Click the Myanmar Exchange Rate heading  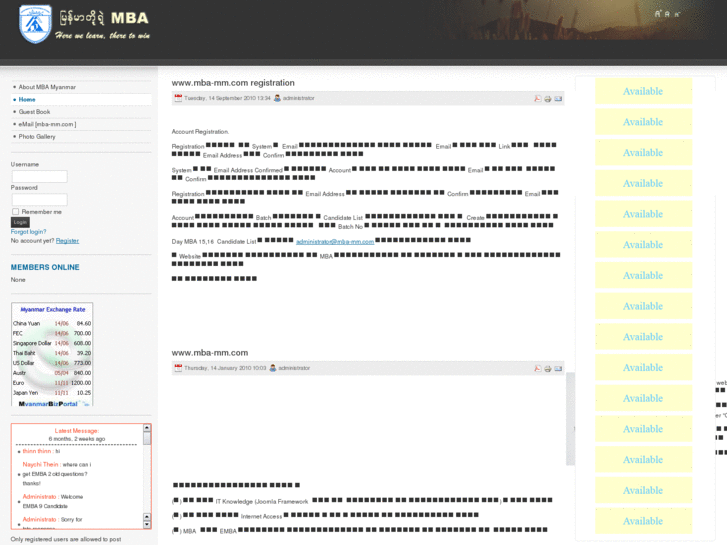tap(52, 309)
